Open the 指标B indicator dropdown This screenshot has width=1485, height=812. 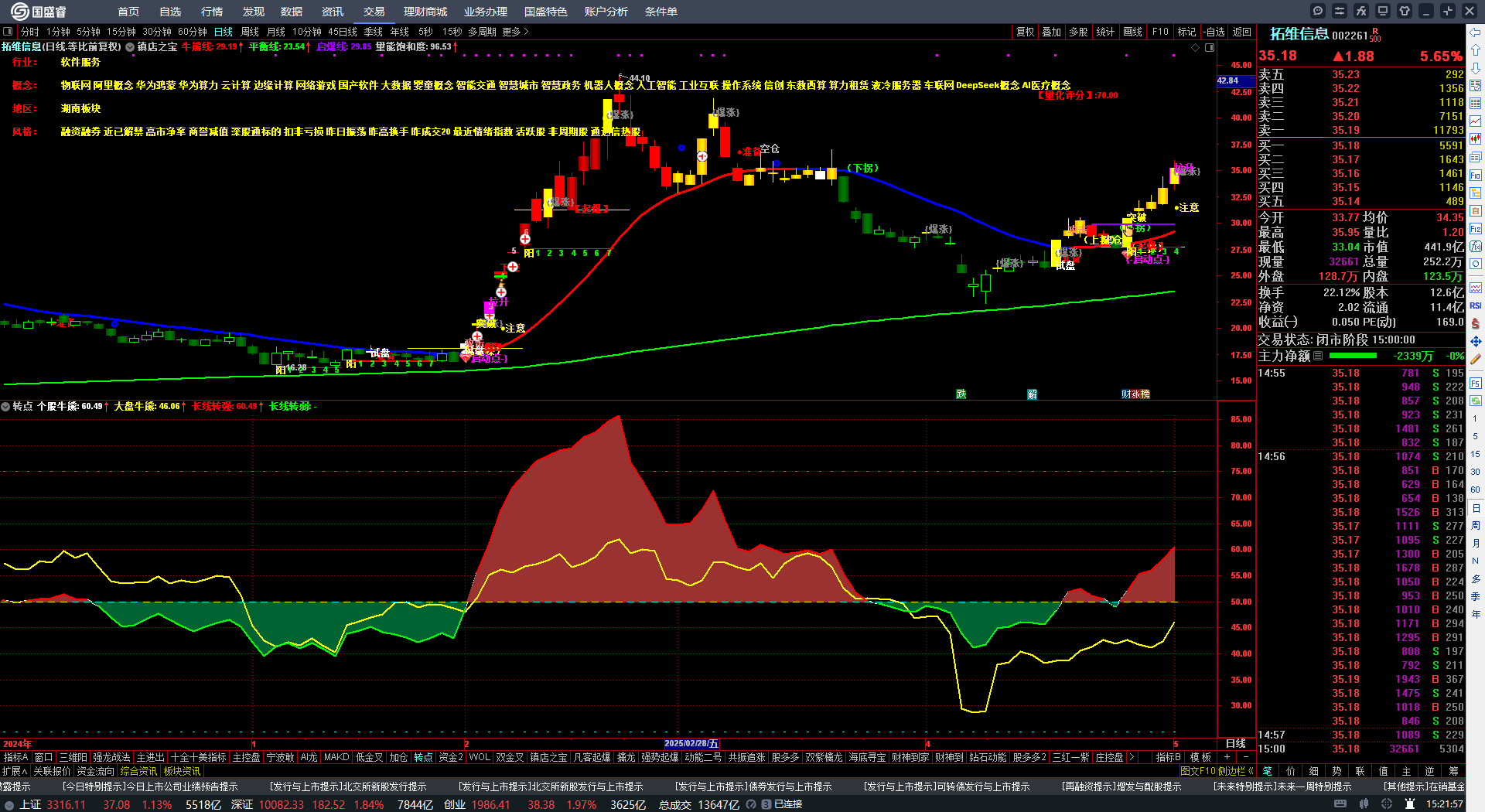pyautogui.click(x=1168, y=757)
